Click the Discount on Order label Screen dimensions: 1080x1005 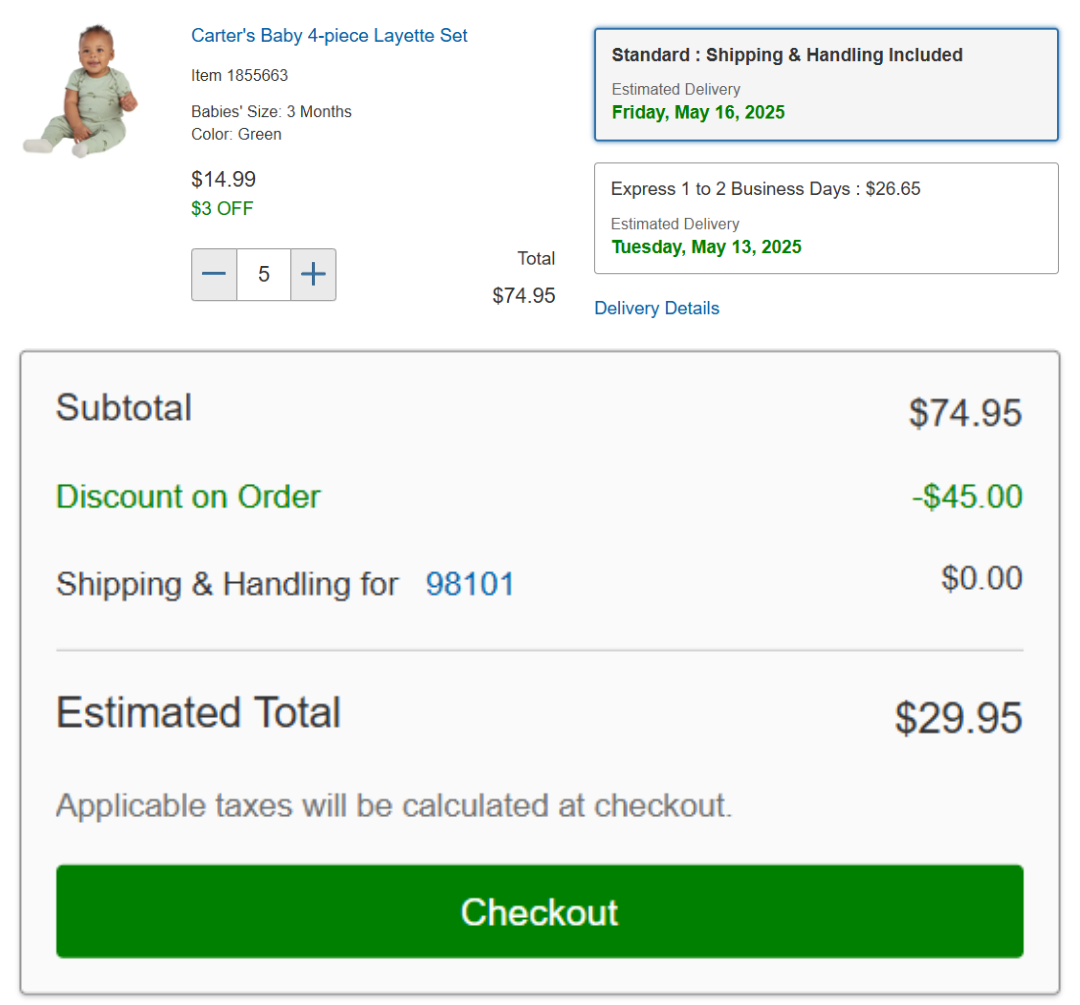tap(188, 497)
